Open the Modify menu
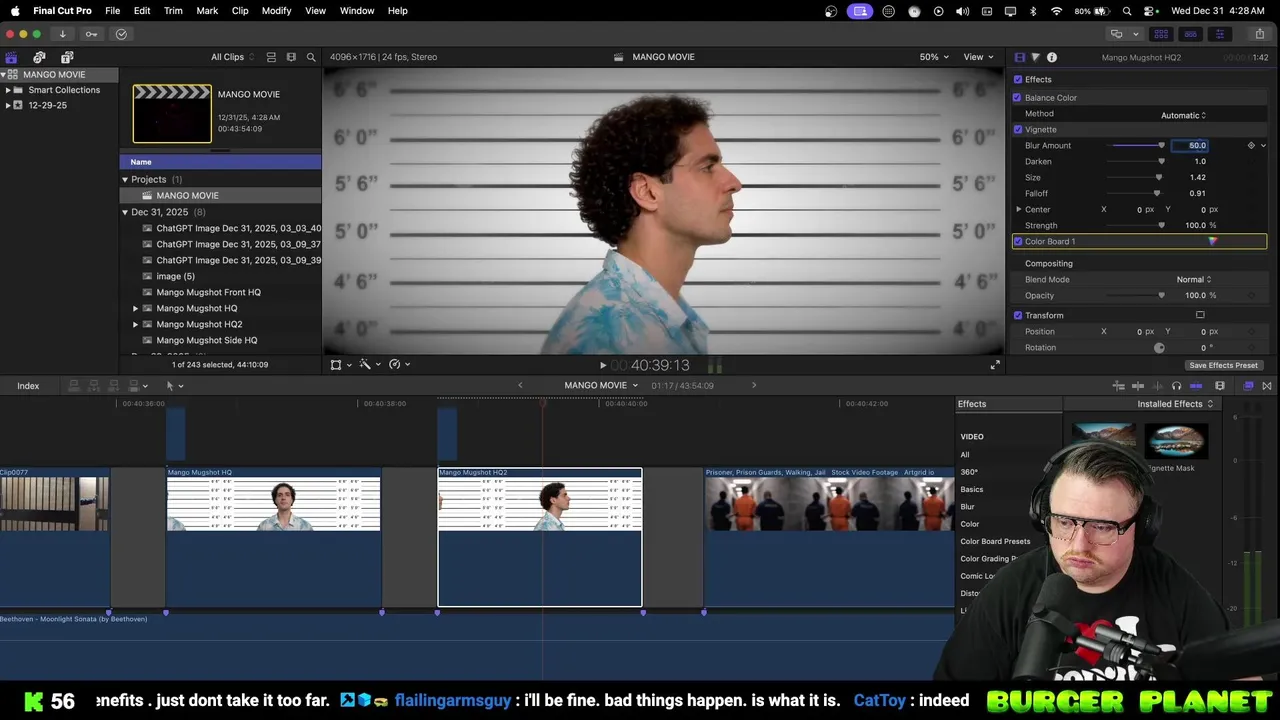 point(276,11)
